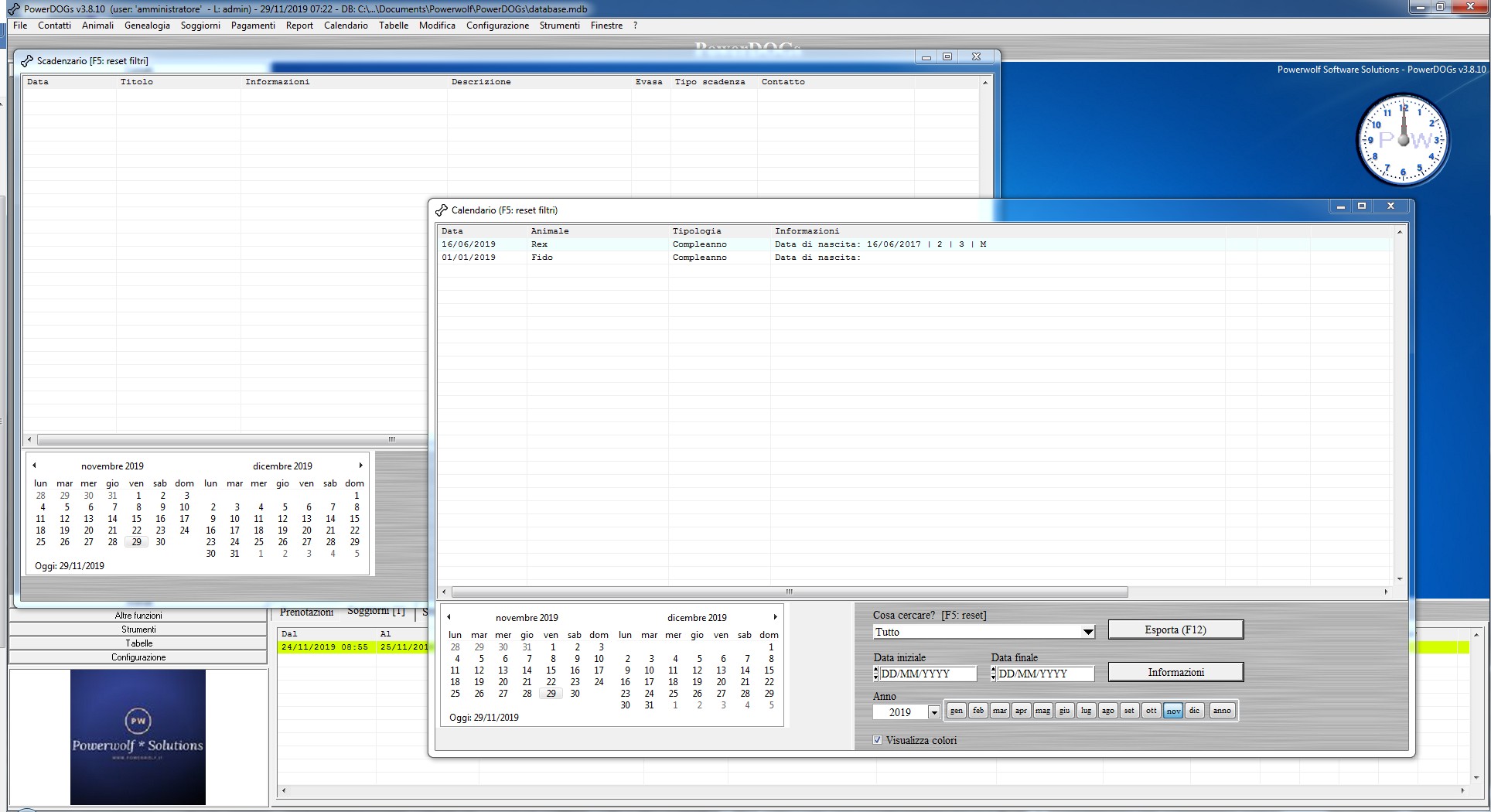Select the mag month toggle button

coord(1043,711)
